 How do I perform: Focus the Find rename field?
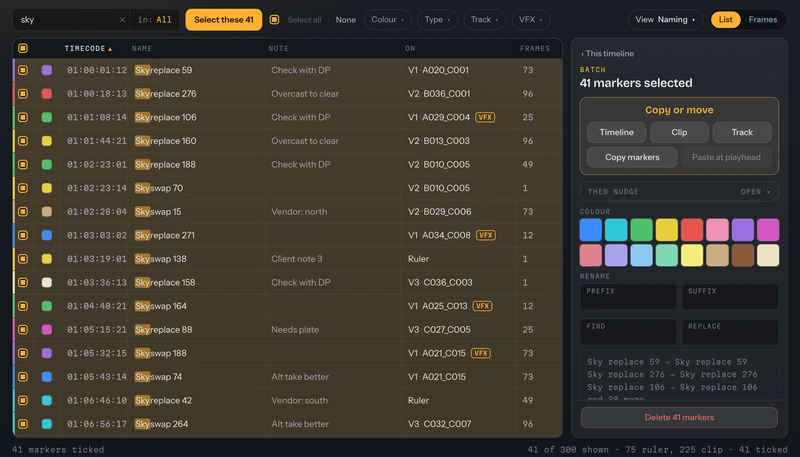pos(629,332)
